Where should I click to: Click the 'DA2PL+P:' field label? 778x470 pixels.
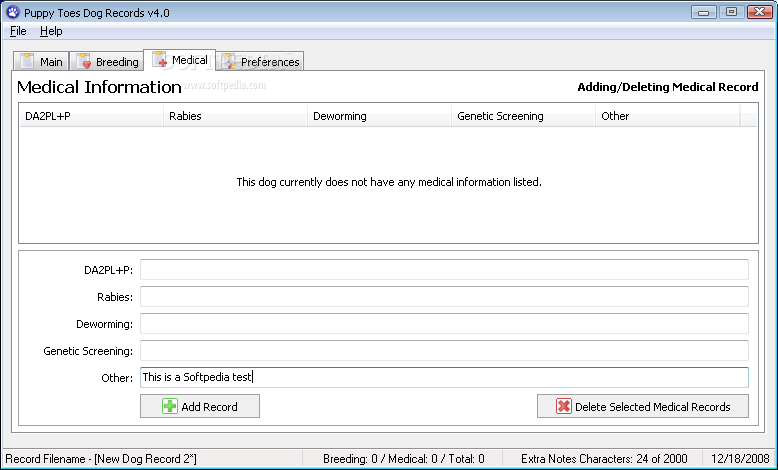(108, 270)
